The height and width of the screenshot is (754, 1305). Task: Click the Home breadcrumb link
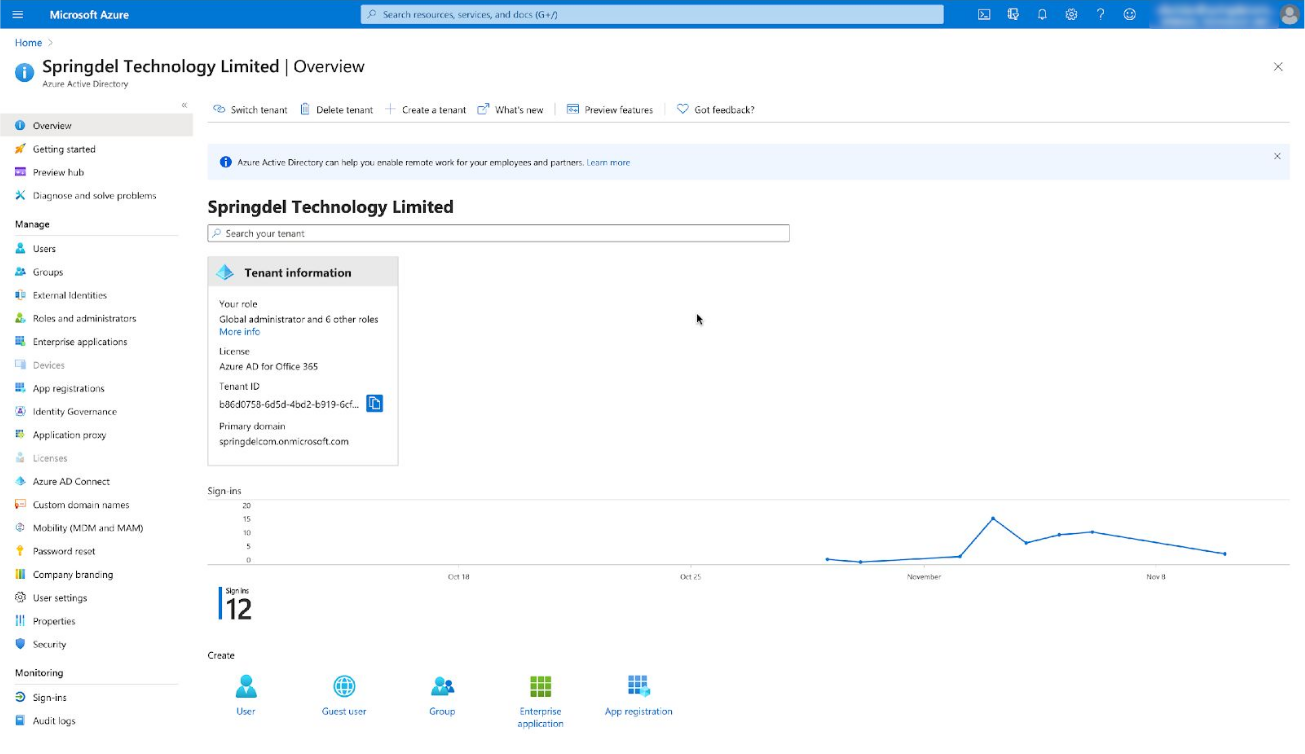pyautogui.click(x=28, y=43)
